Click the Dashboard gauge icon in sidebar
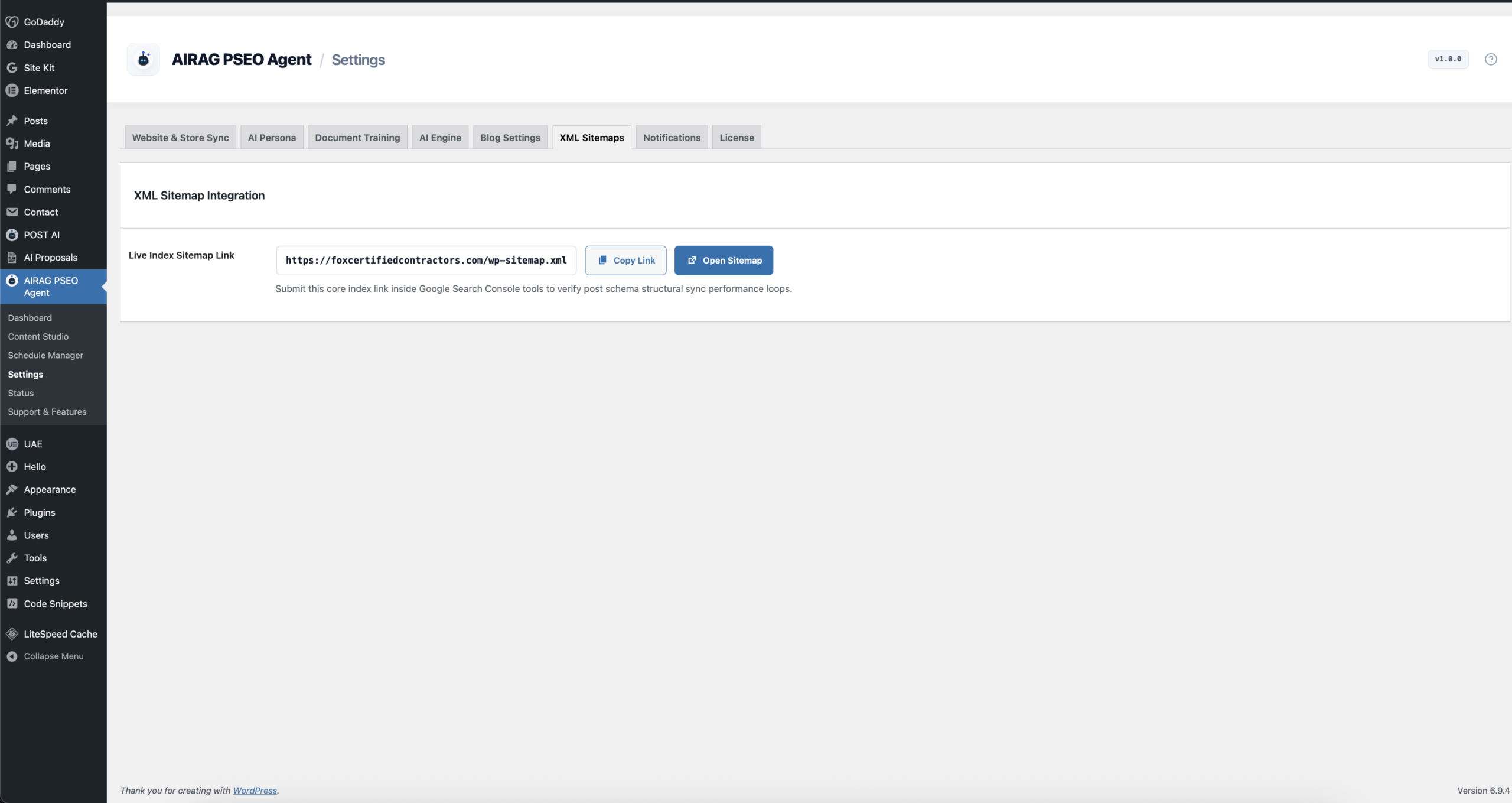This screenshot has width=1512, height=803. coord(12,45)
